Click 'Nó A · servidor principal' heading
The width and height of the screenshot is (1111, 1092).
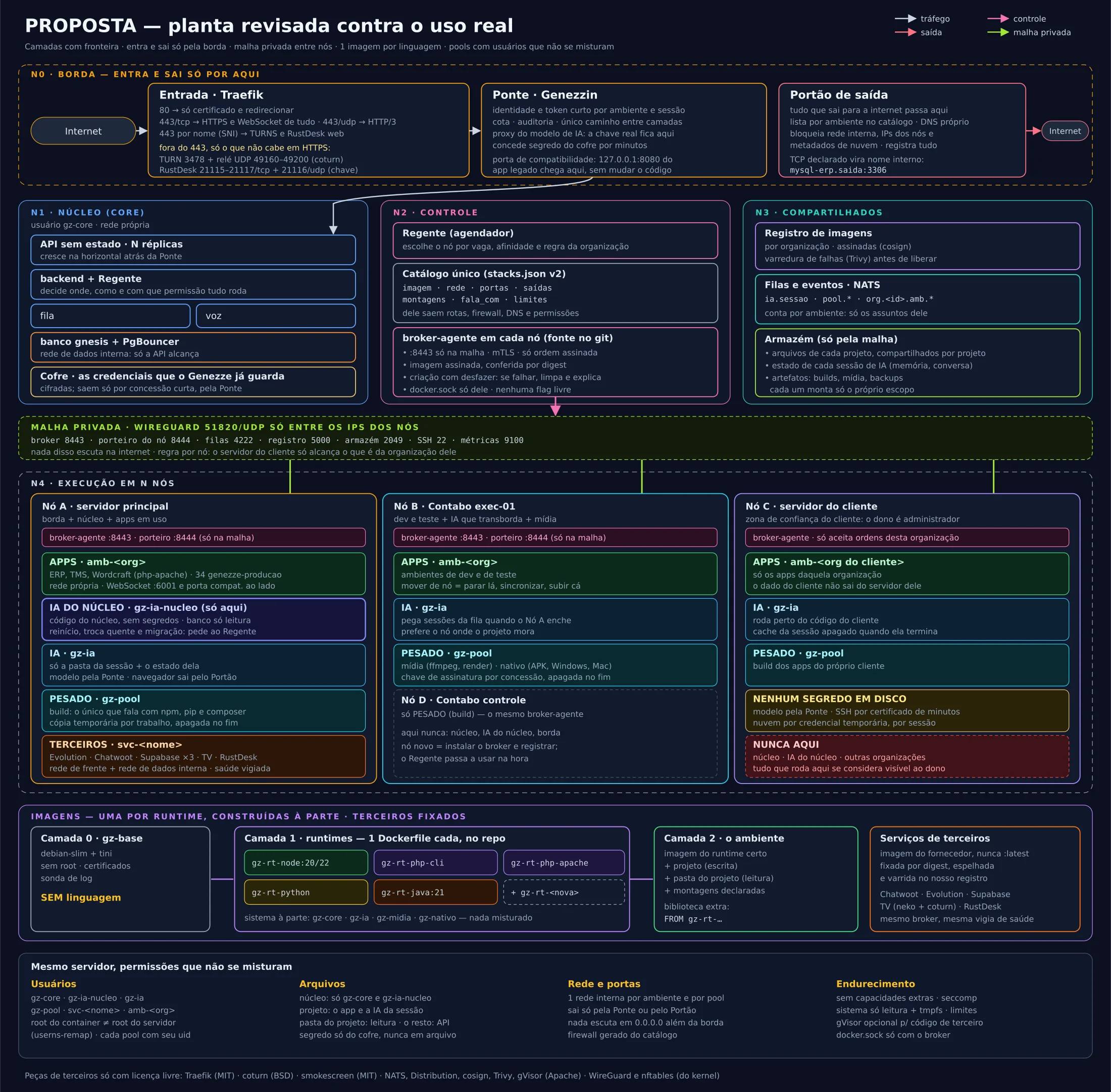(105, 506)
